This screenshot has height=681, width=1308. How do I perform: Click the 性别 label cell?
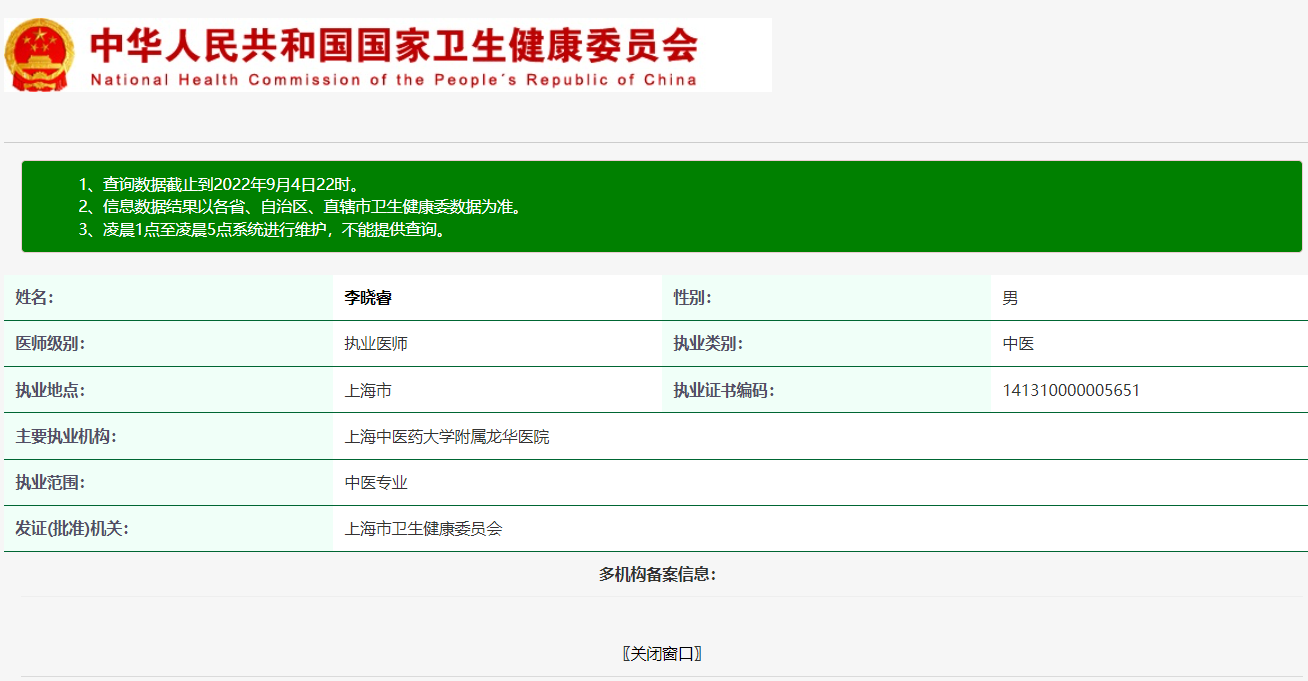tap(827, 298)
